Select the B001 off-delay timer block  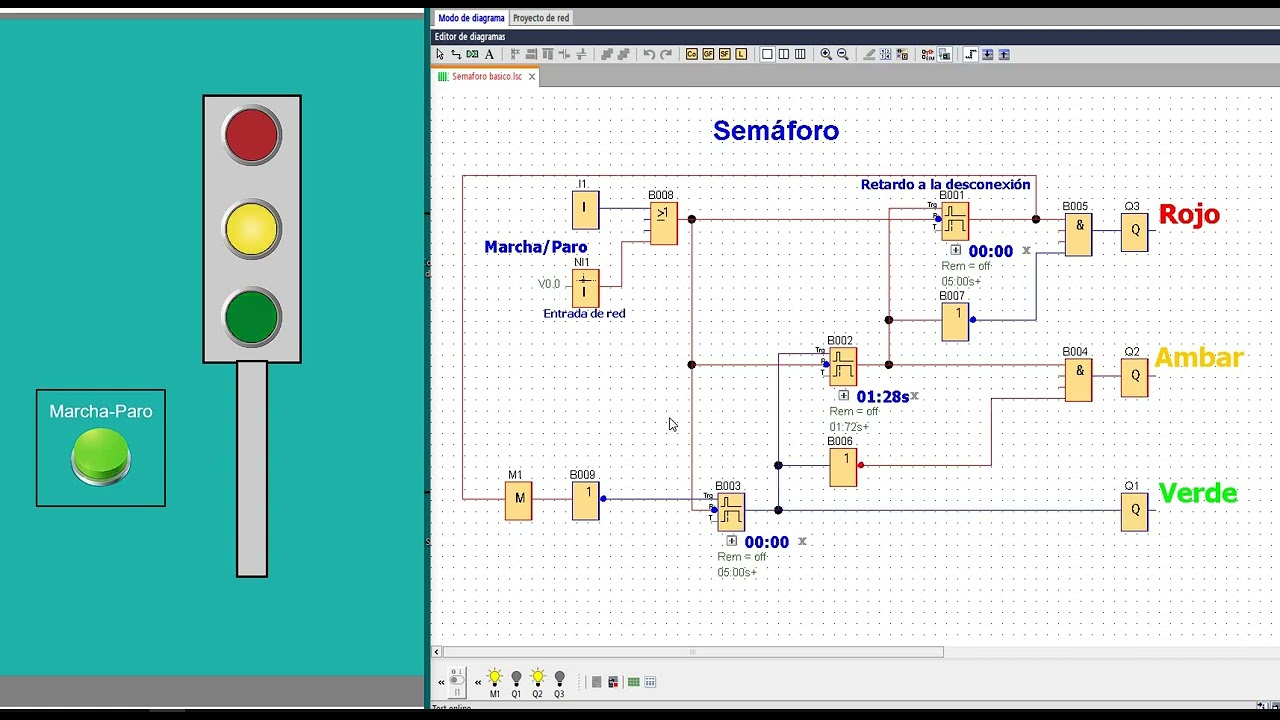(954, 221)
